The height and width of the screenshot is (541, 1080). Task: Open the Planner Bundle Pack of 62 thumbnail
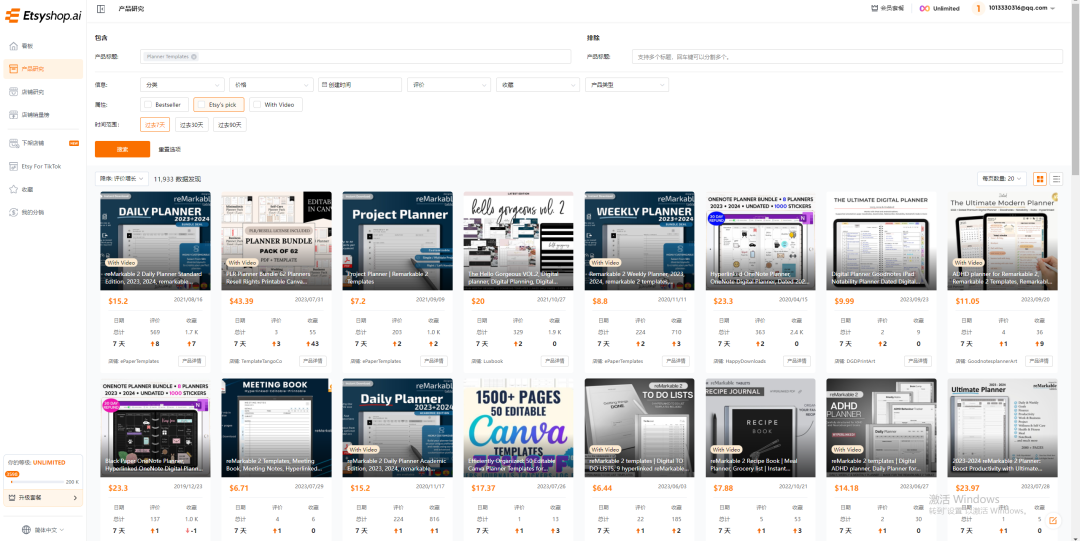tap(276, 241)
